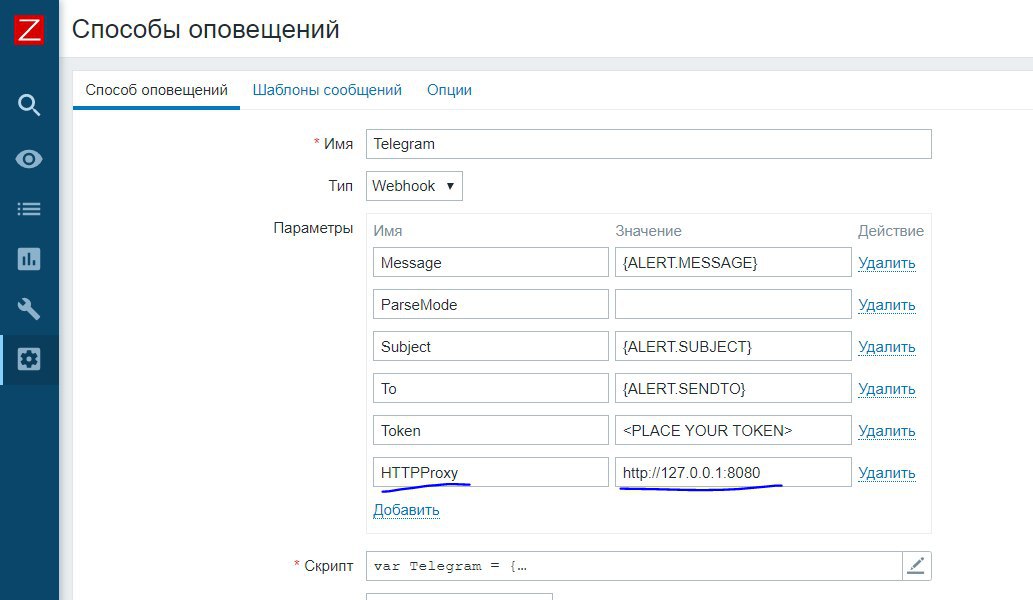This screenshot has width=1033, height=600.
Task: Click the Способы оповещений page title
Action: (x=206, y=30)
